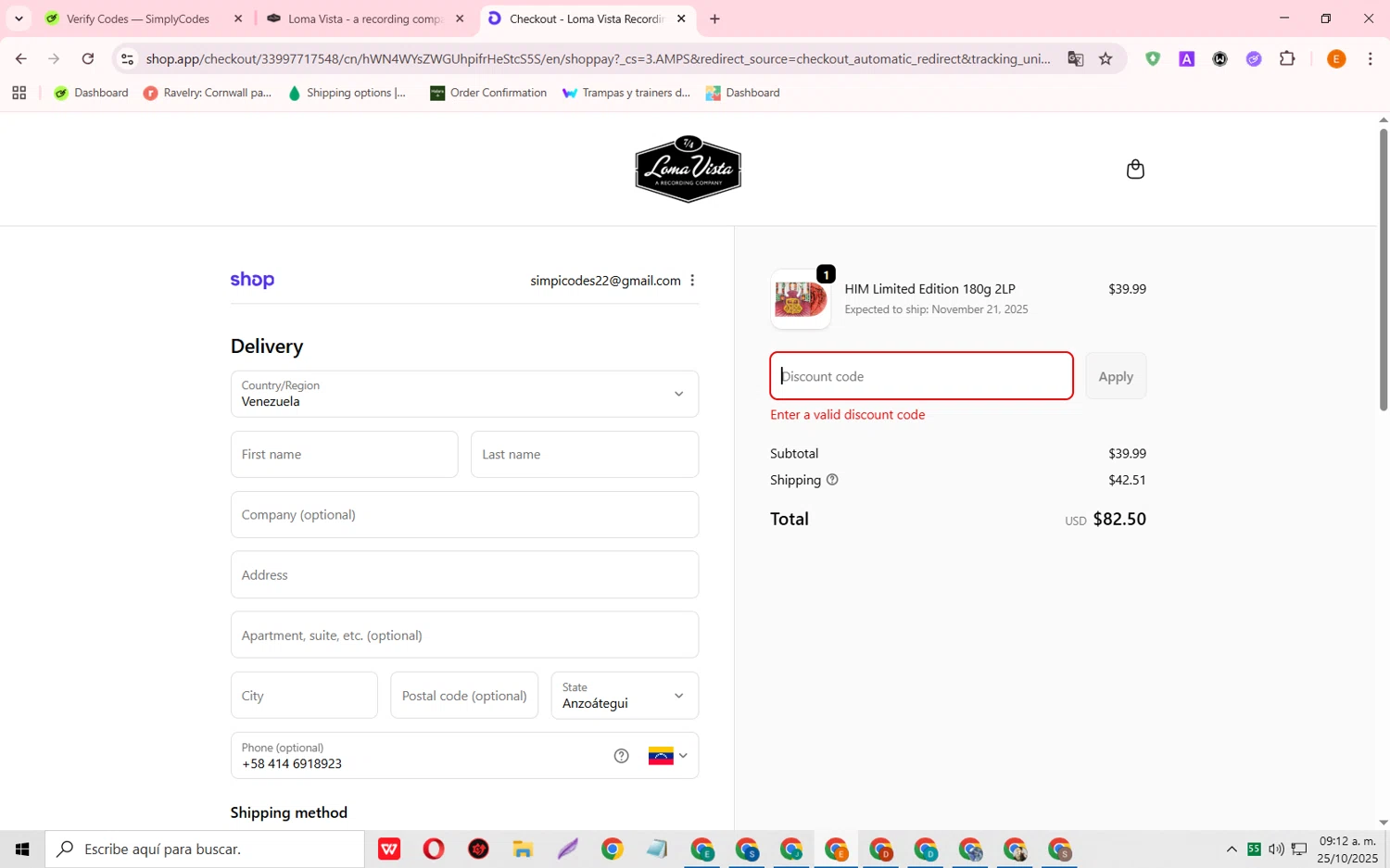The height and width of the screenshot is (868, 1390).
Task: Open the green shield extension
Action: point(1153,58)
